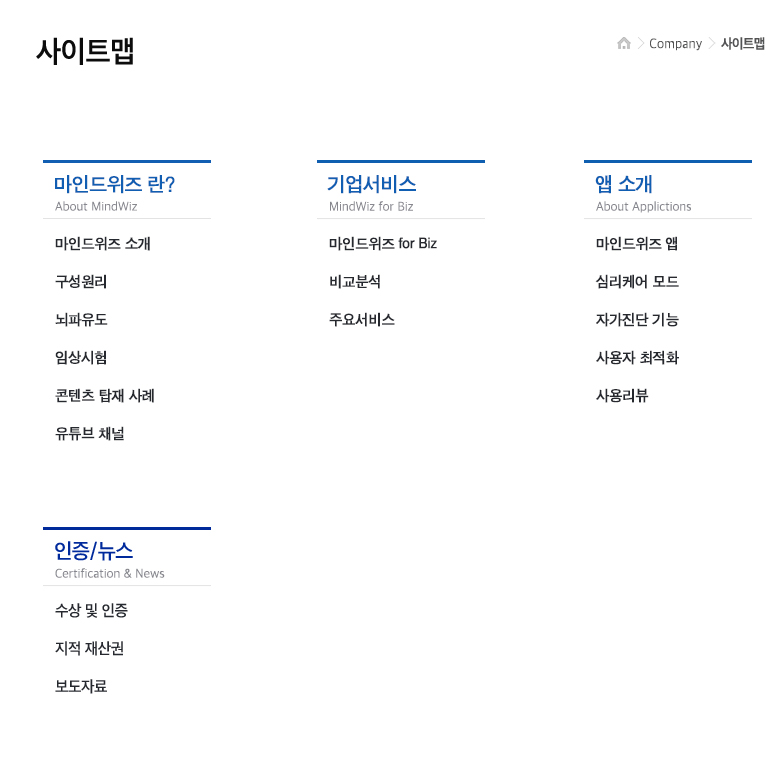Open the 주요서비스 link

point(361,320)
